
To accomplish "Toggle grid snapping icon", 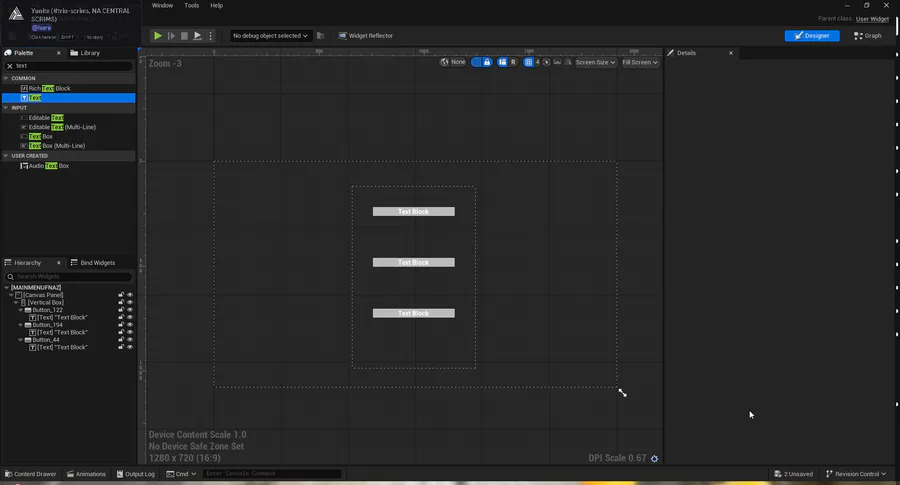I will 528,62.
